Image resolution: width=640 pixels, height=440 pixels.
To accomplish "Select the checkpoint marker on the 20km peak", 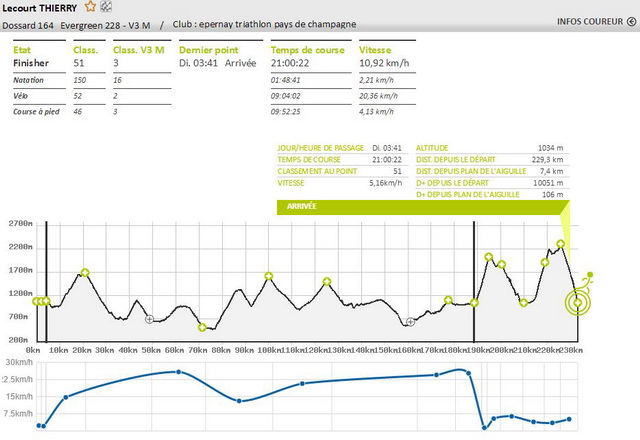I will click(85, 273).
